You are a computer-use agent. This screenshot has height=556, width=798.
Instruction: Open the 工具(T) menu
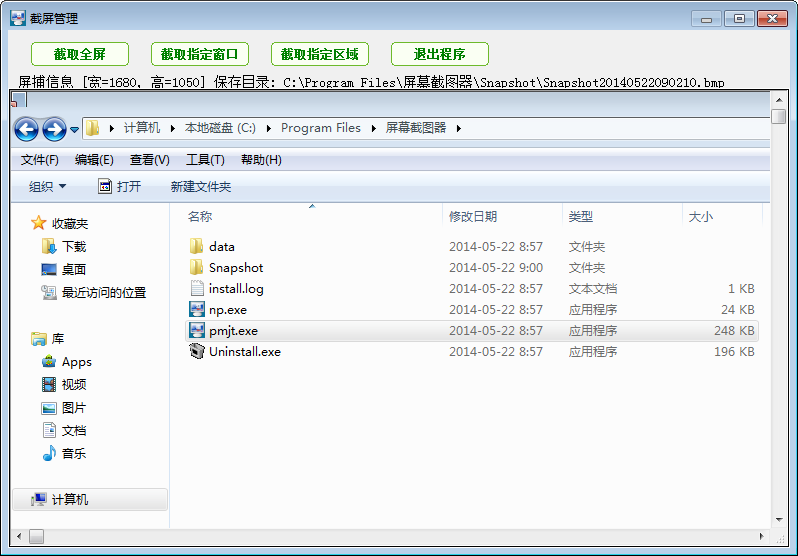tap(205, 160)
